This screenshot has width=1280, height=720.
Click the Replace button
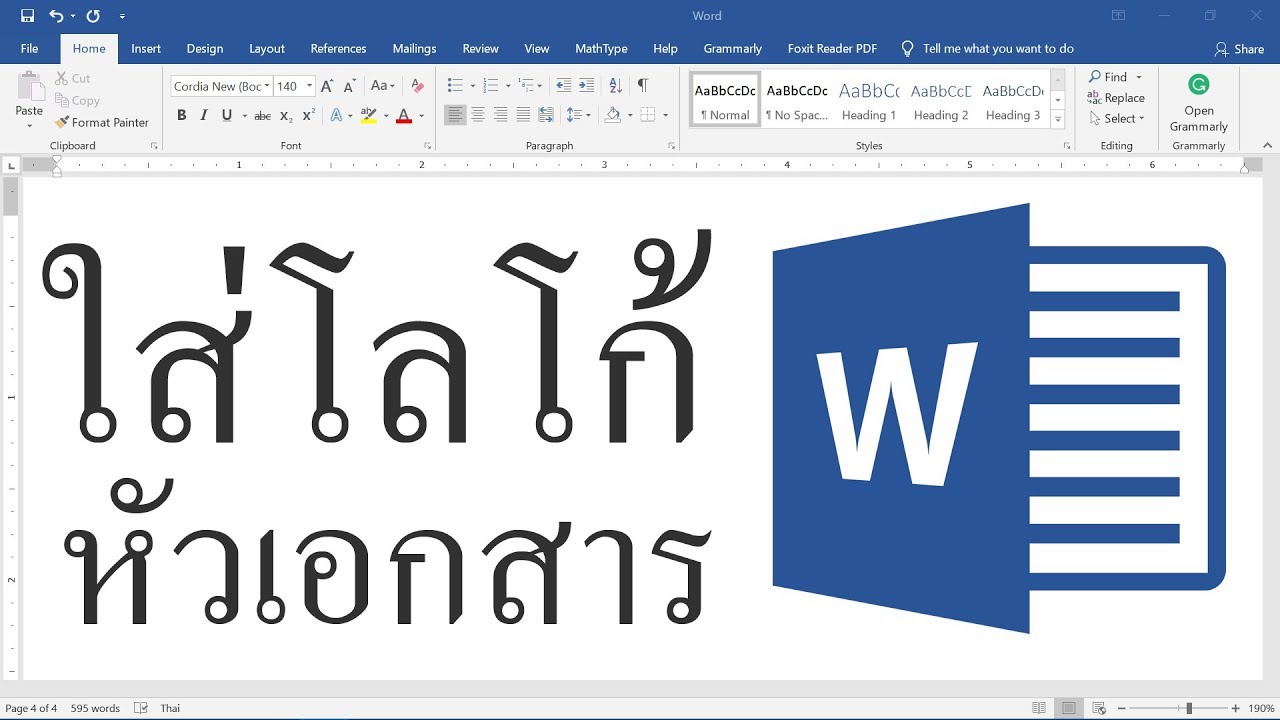[x=1116, y=98]
